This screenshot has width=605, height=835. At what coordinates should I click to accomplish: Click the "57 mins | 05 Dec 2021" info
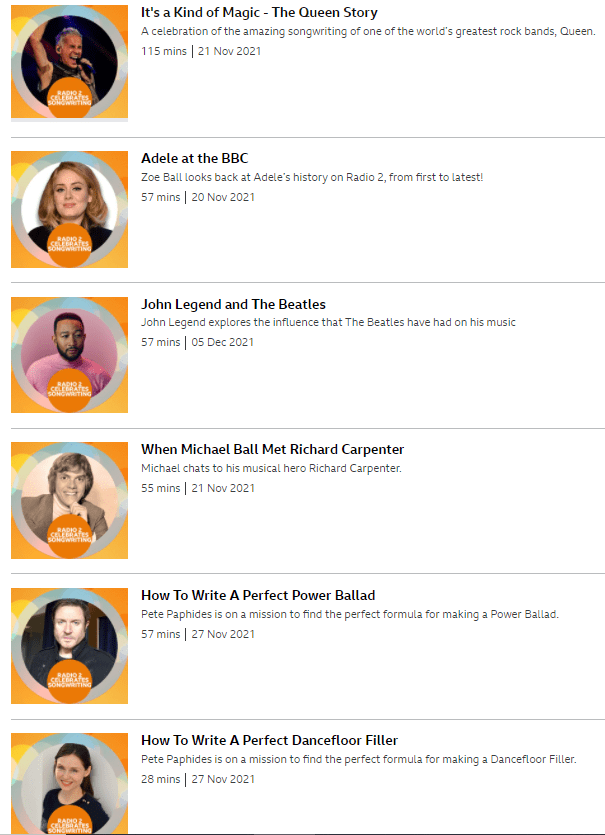click(198, 342)
